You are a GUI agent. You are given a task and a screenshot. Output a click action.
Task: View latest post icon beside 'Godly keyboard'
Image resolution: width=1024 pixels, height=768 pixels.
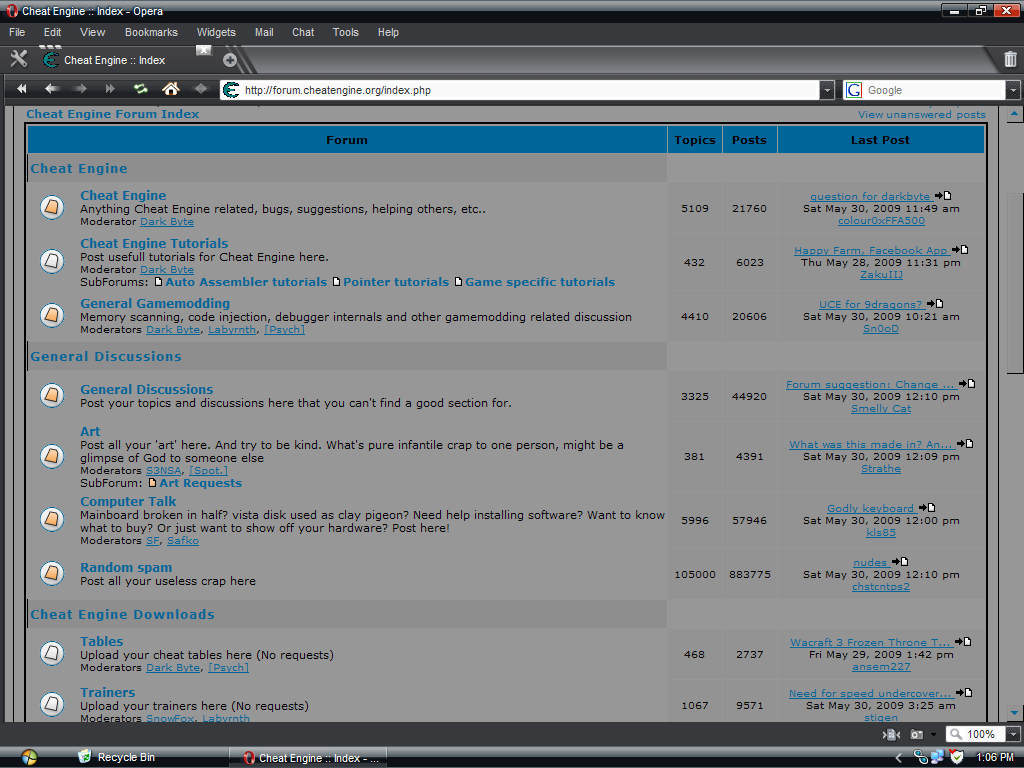pos(927,507)
